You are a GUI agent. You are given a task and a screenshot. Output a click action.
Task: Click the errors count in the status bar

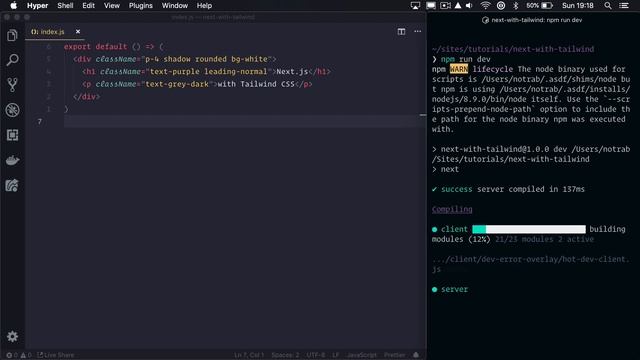pyautogui.click(x=12, y=355)
